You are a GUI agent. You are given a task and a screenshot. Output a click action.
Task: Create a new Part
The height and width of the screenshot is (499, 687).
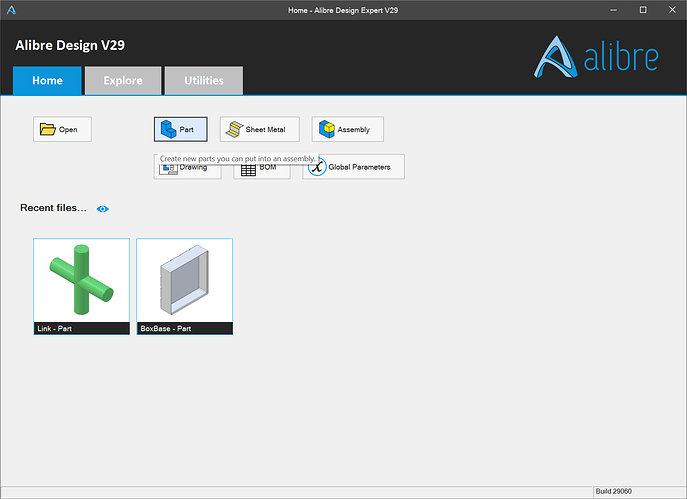pos(181,129)
